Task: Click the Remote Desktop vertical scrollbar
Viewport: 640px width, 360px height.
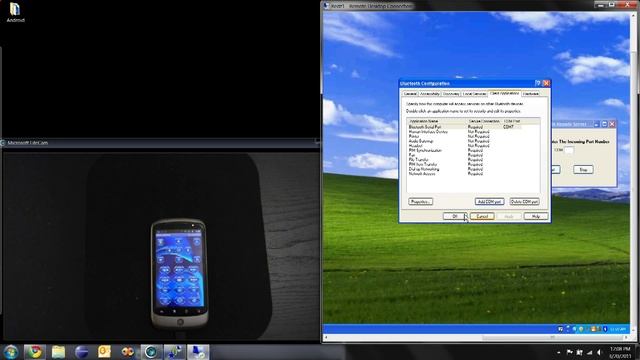Action: [x=634, y=172]
